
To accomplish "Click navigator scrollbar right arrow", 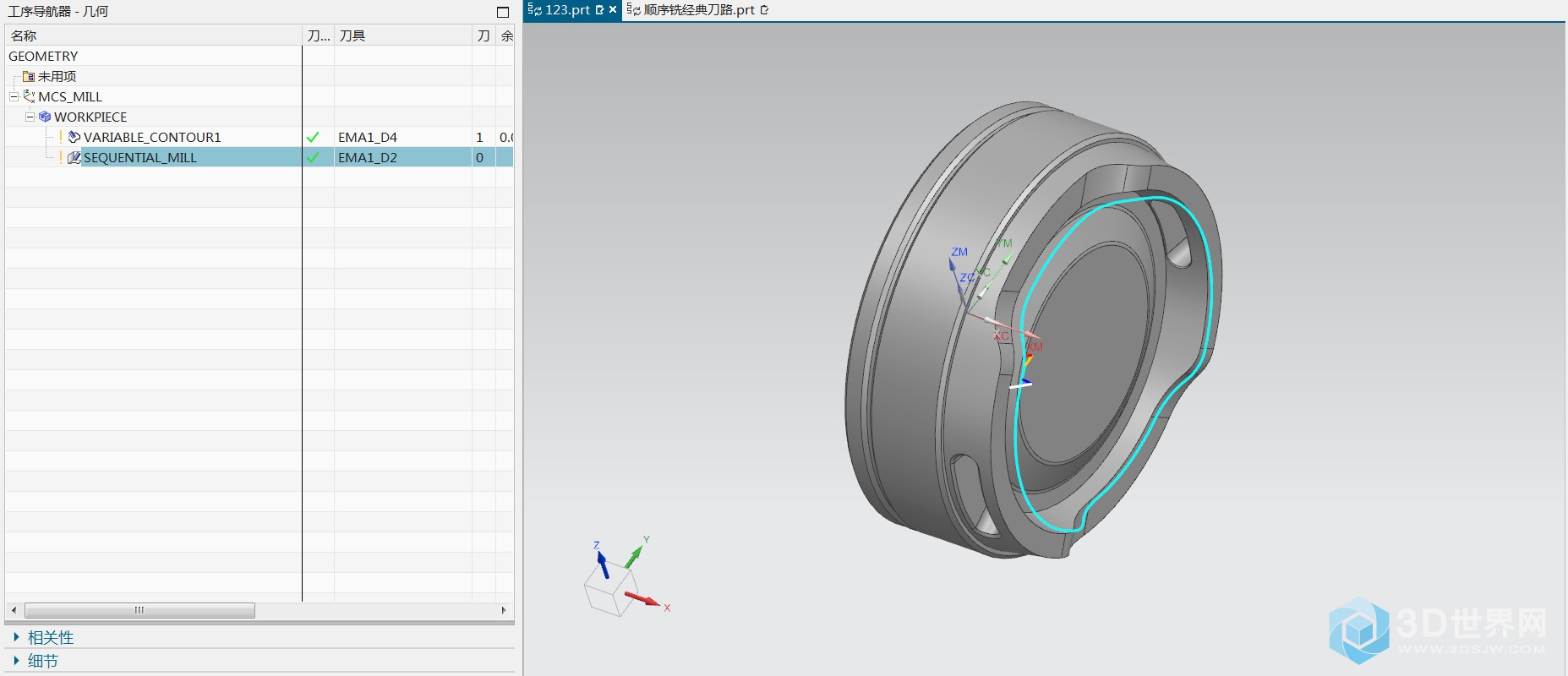I will (x=504, y=610).
